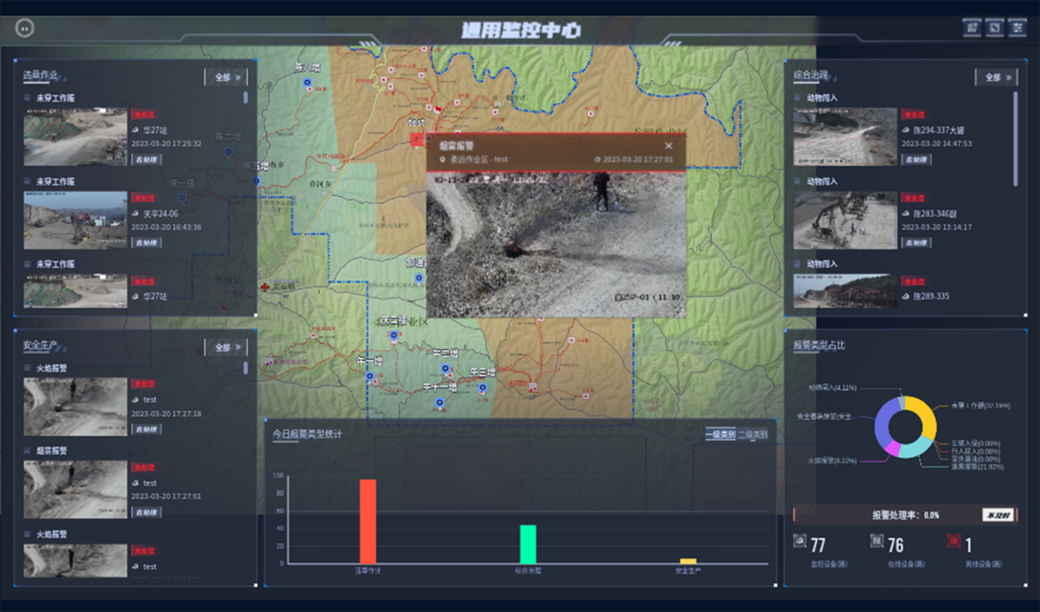This screenshot has width=1040, height=612.
Task: Toggle checkbox beside first 动物闯入 alert
Action: click(798, 98)
